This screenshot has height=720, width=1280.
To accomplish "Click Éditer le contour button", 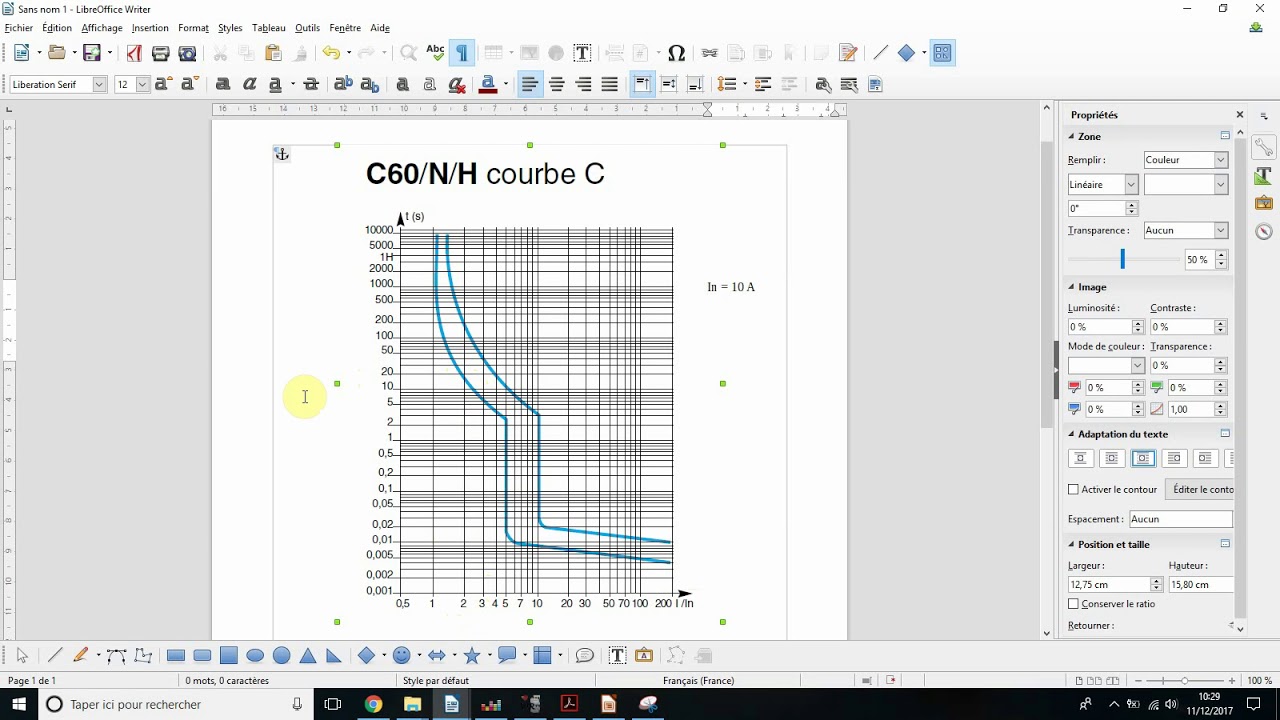I will tap(1200, 489).
